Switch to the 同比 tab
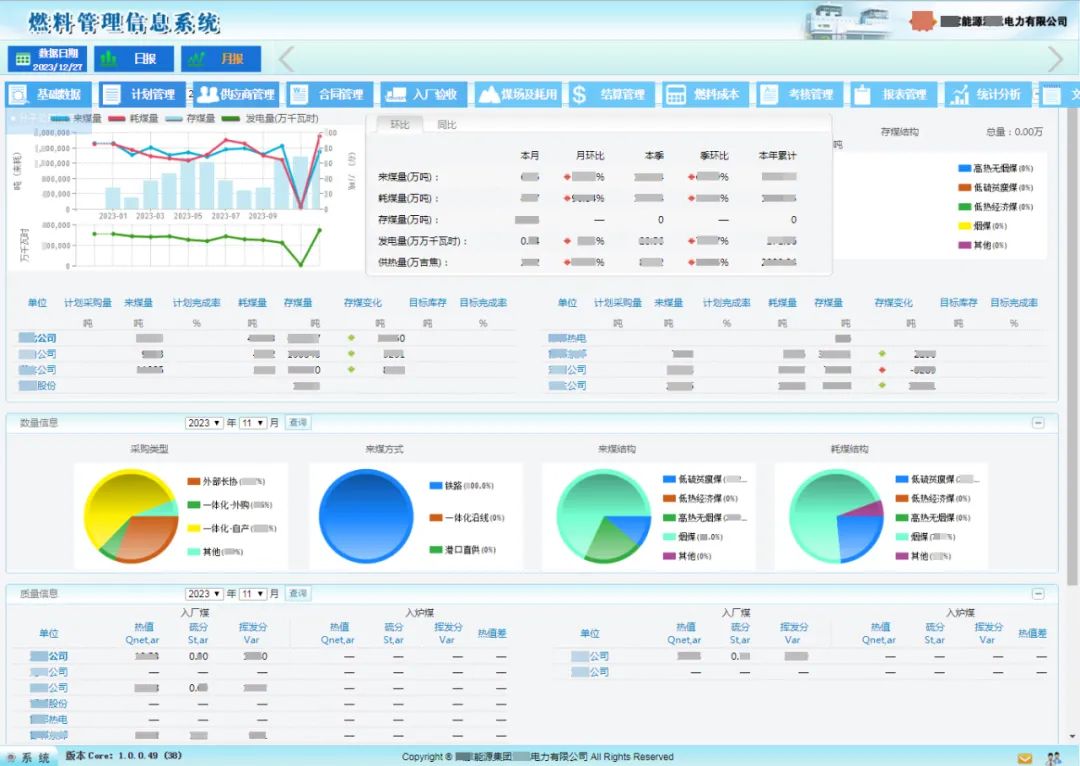1080x766 pixels. 447,125
